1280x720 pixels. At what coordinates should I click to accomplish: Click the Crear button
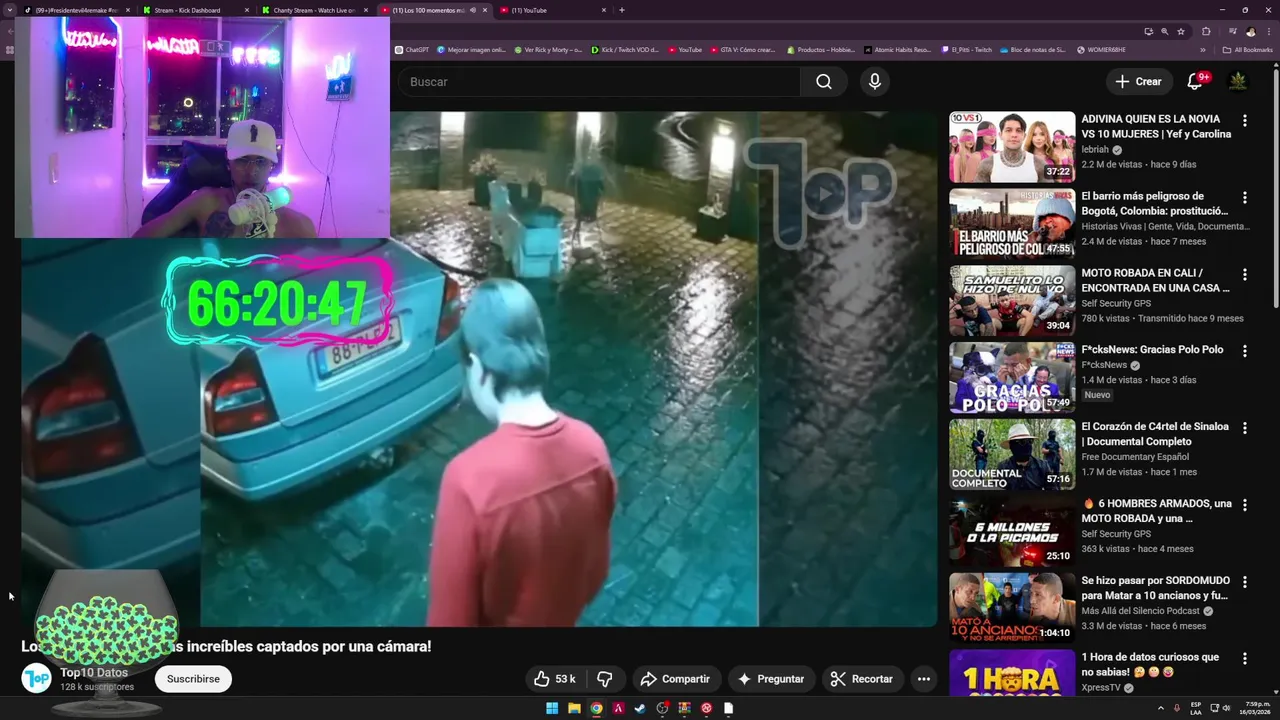1139,82
